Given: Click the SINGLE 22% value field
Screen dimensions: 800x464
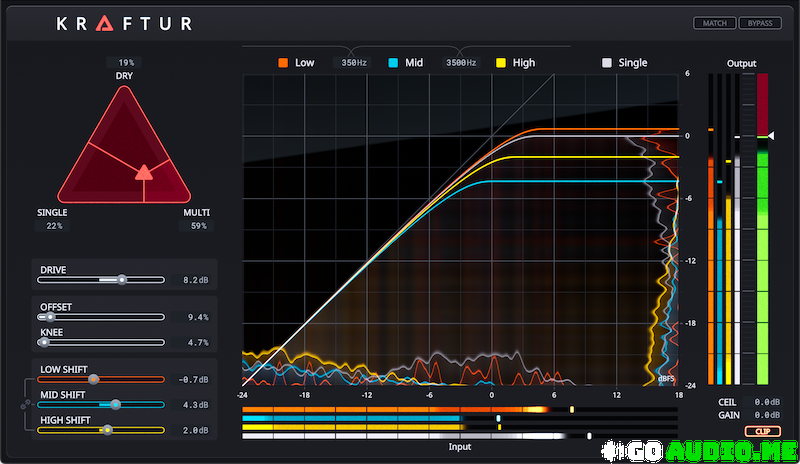Looking at the screenshot, I should [x=54, y=226].
